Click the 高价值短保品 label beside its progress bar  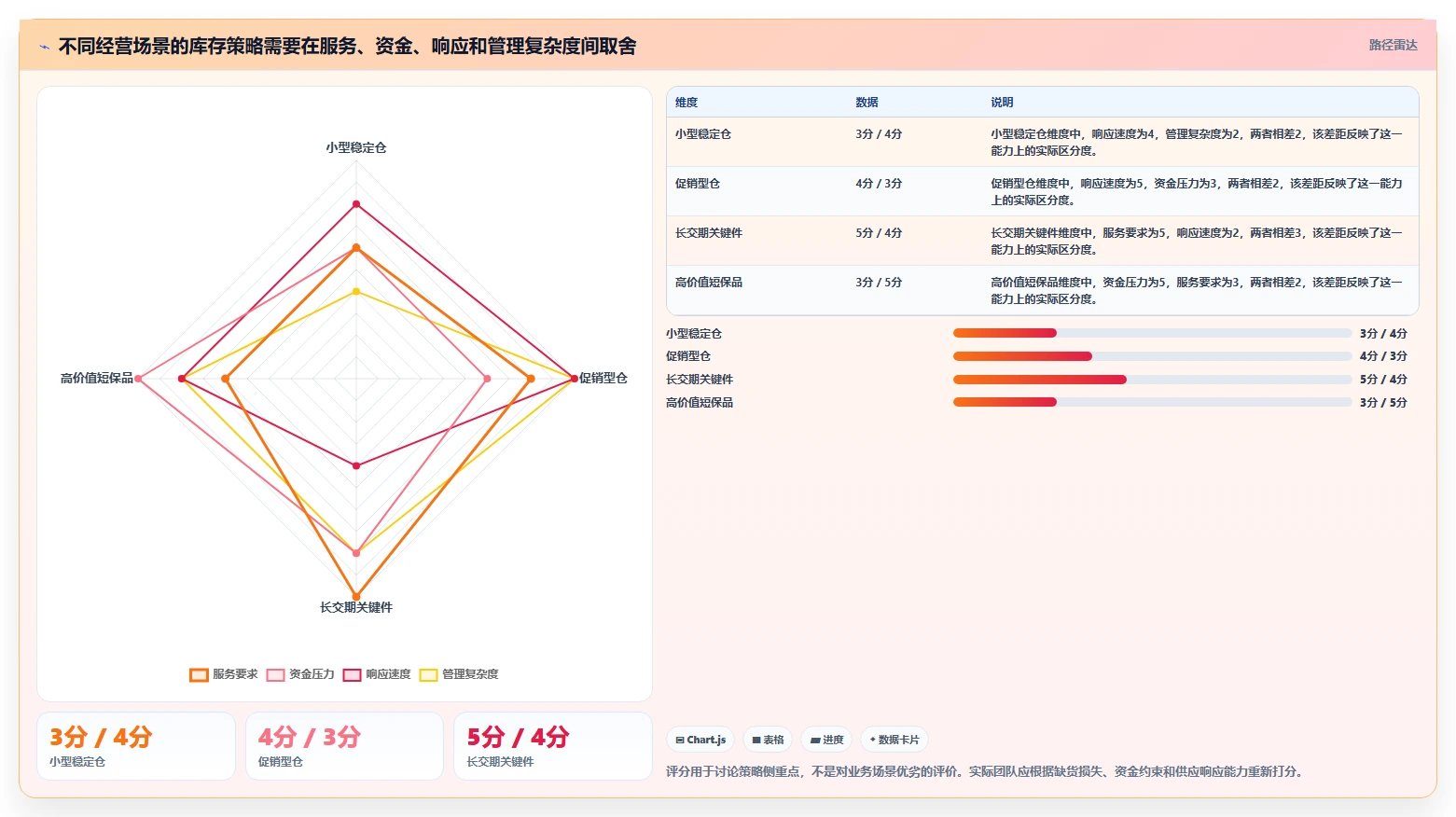[x=700, y=403]
